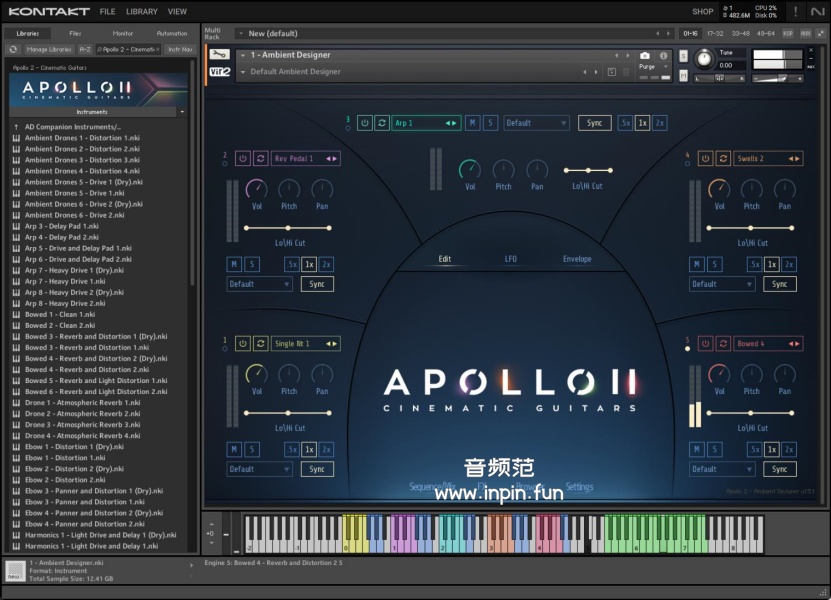The width and height of the screenshot is (831, 600).
Task: Click the wrench icon to edit instrument
Action: point(219,54)
